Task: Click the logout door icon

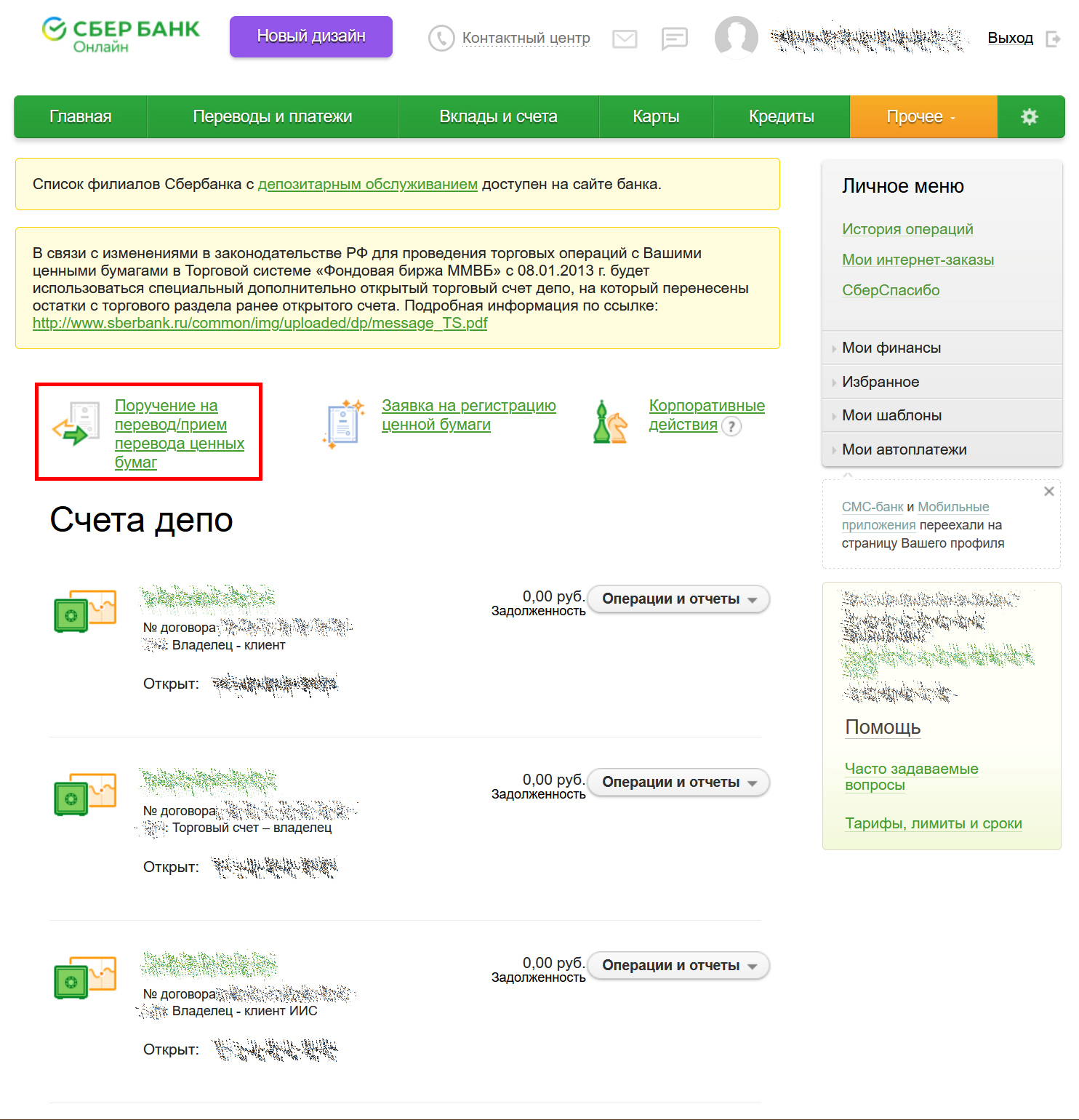Action: pyautogui.click(x=1053, y=39)
